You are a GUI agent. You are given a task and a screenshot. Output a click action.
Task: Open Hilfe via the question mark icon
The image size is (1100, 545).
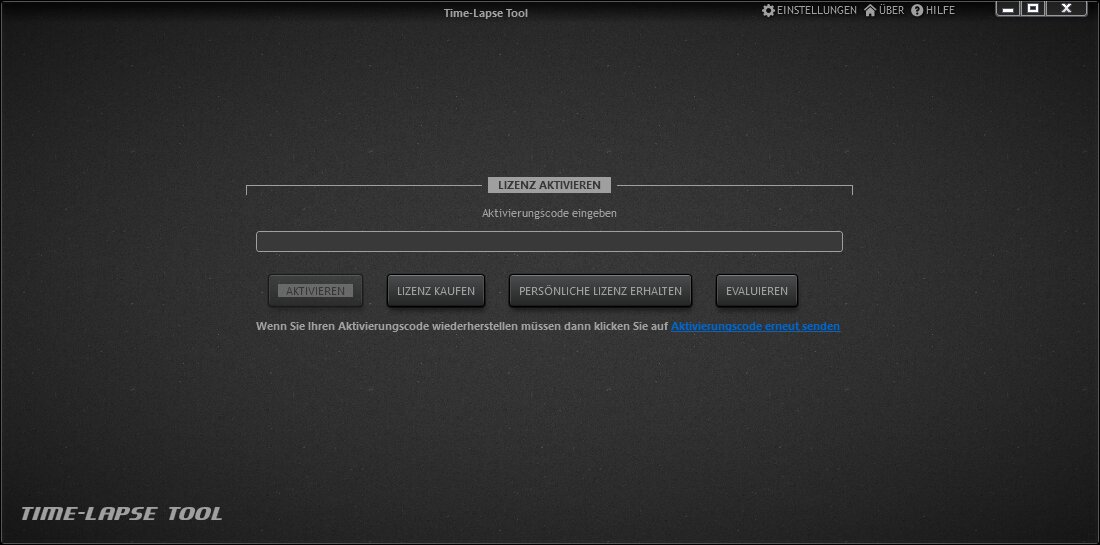(x=917, y=11)
